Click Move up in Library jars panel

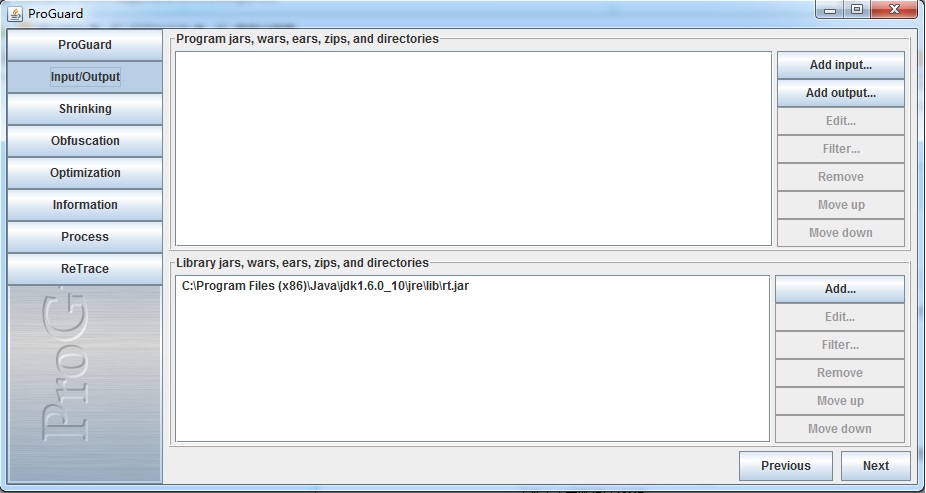pos(840,401)
